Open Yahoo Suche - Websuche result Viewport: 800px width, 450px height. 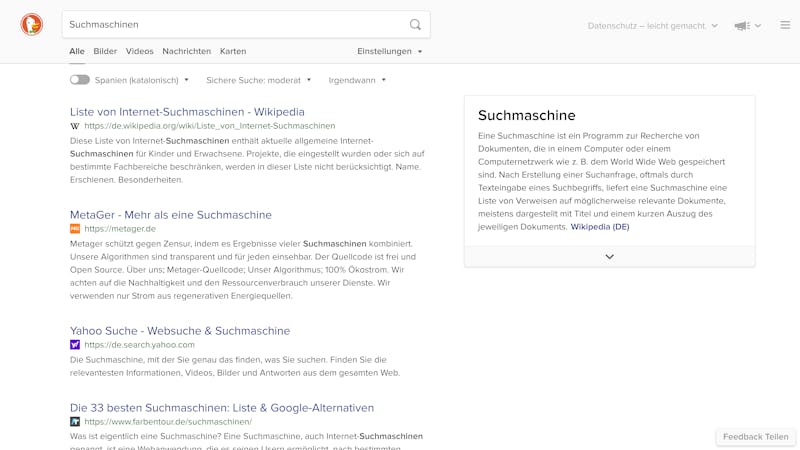(180, 331)
